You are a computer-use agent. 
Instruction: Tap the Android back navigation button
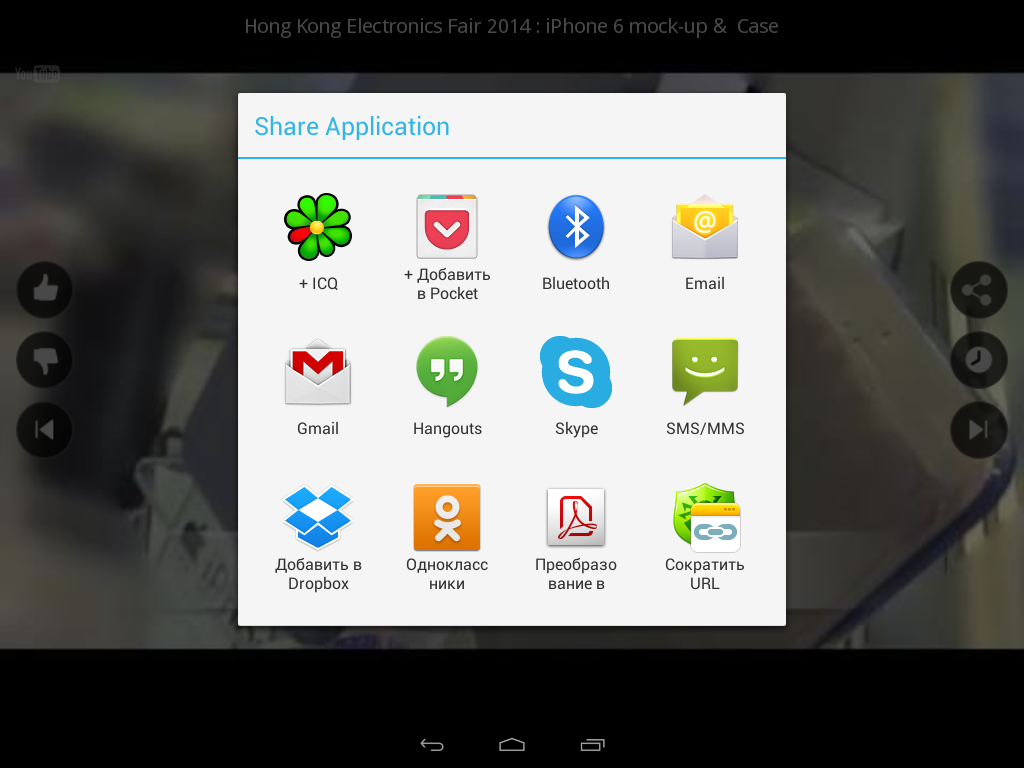(432, 744)
